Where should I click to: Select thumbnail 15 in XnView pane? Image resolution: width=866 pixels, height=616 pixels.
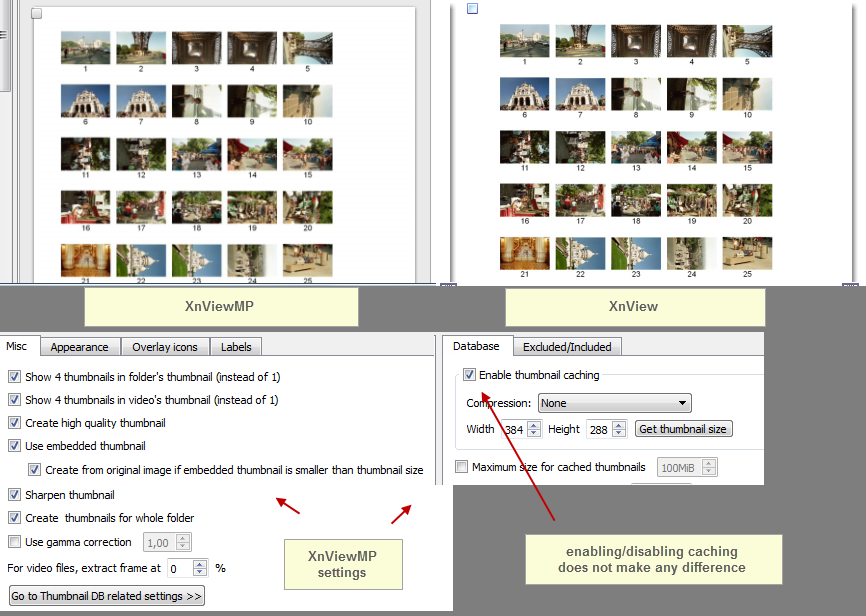pos(747,147)
